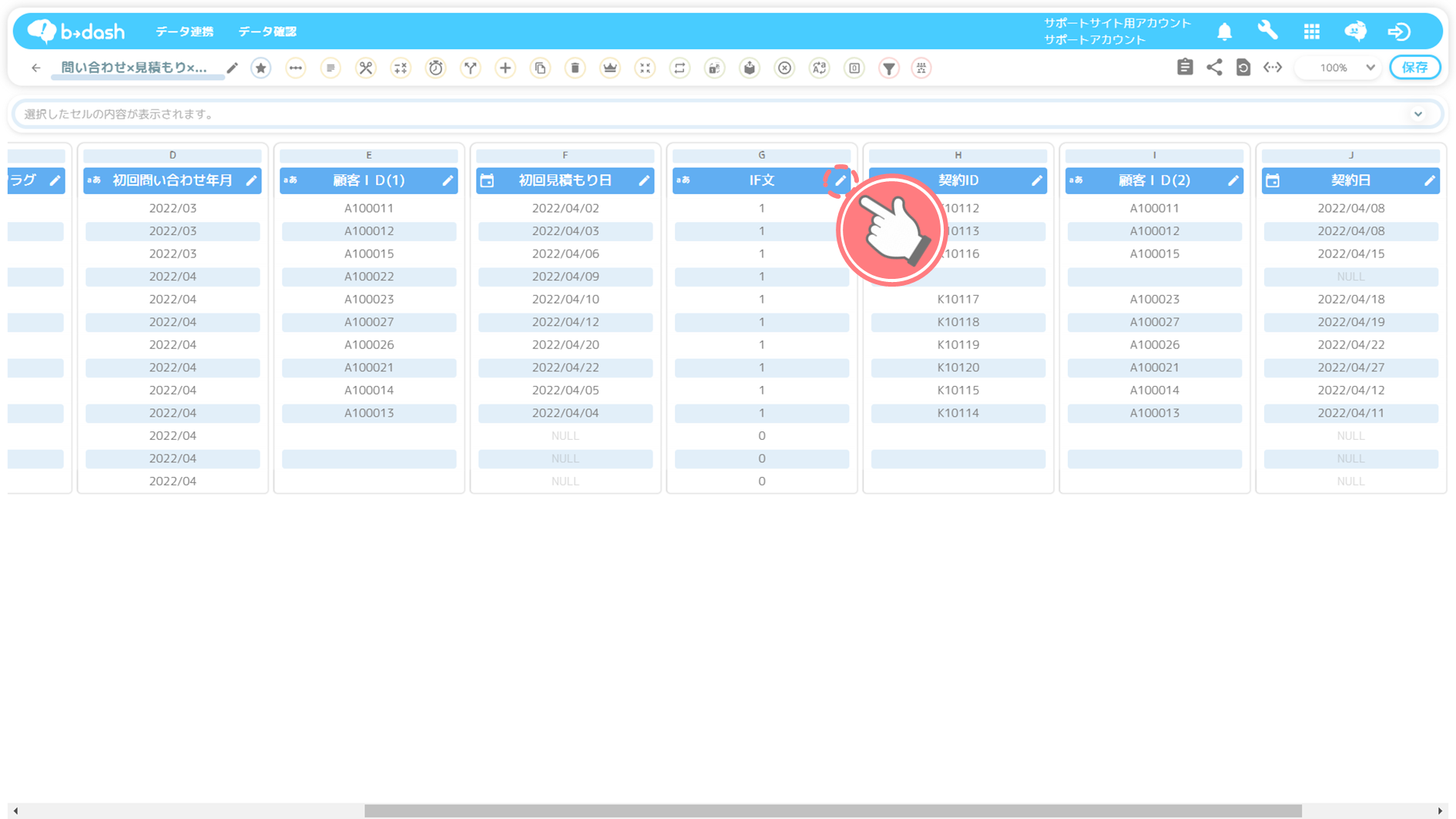The height and width of the screenshot is (819, 1456).
Task: Select the IF文 column header
Action: click(762, 180)
